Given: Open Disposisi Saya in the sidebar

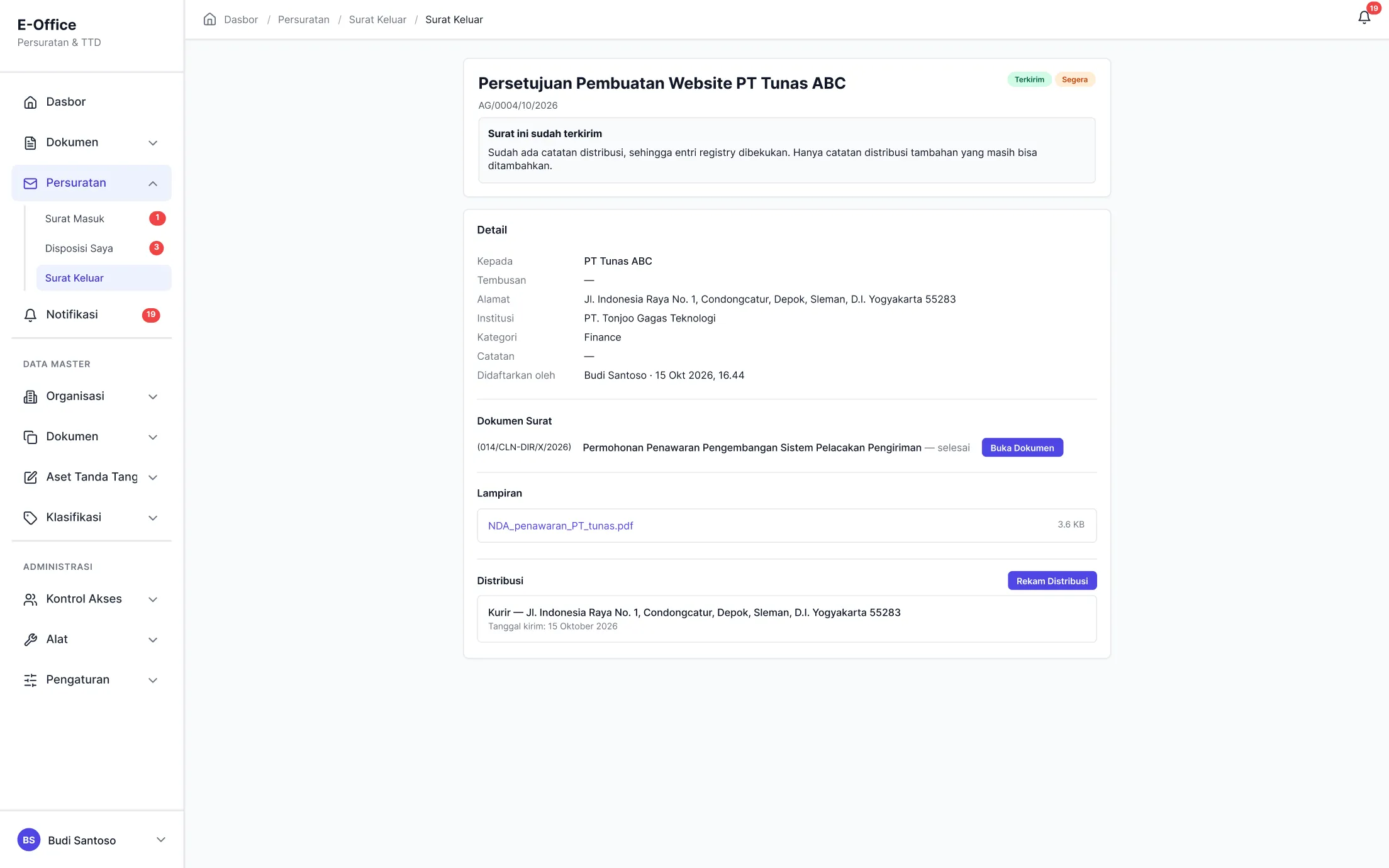Looking at the screenshot, I should (x=104, y=248).
